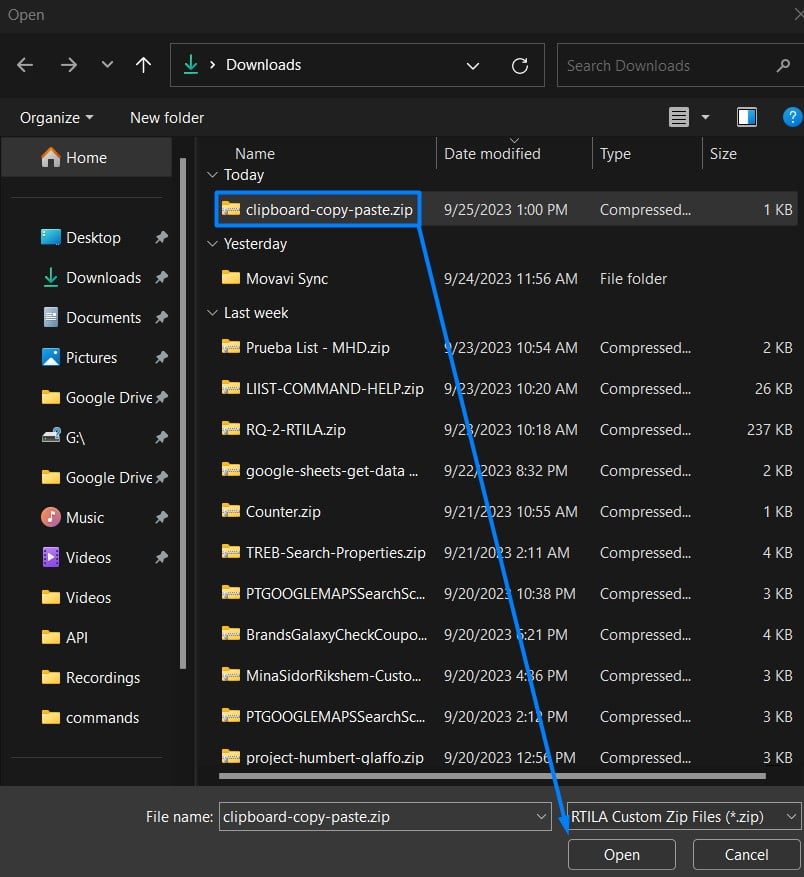Go forward with the right arrow

click(x=68, y=65)
